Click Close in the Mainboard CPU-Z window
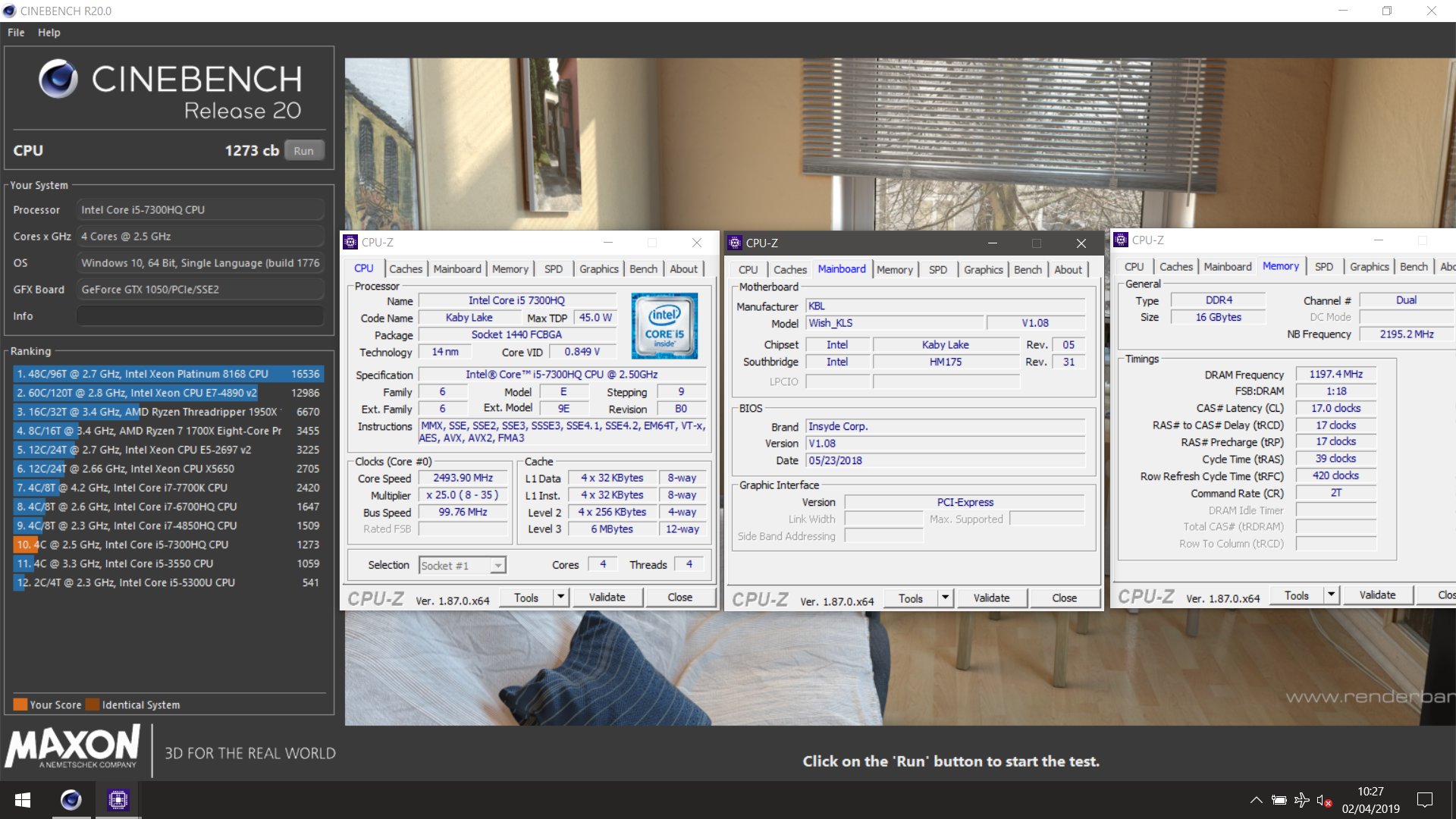1456x819 pixels. point(1065,598)
